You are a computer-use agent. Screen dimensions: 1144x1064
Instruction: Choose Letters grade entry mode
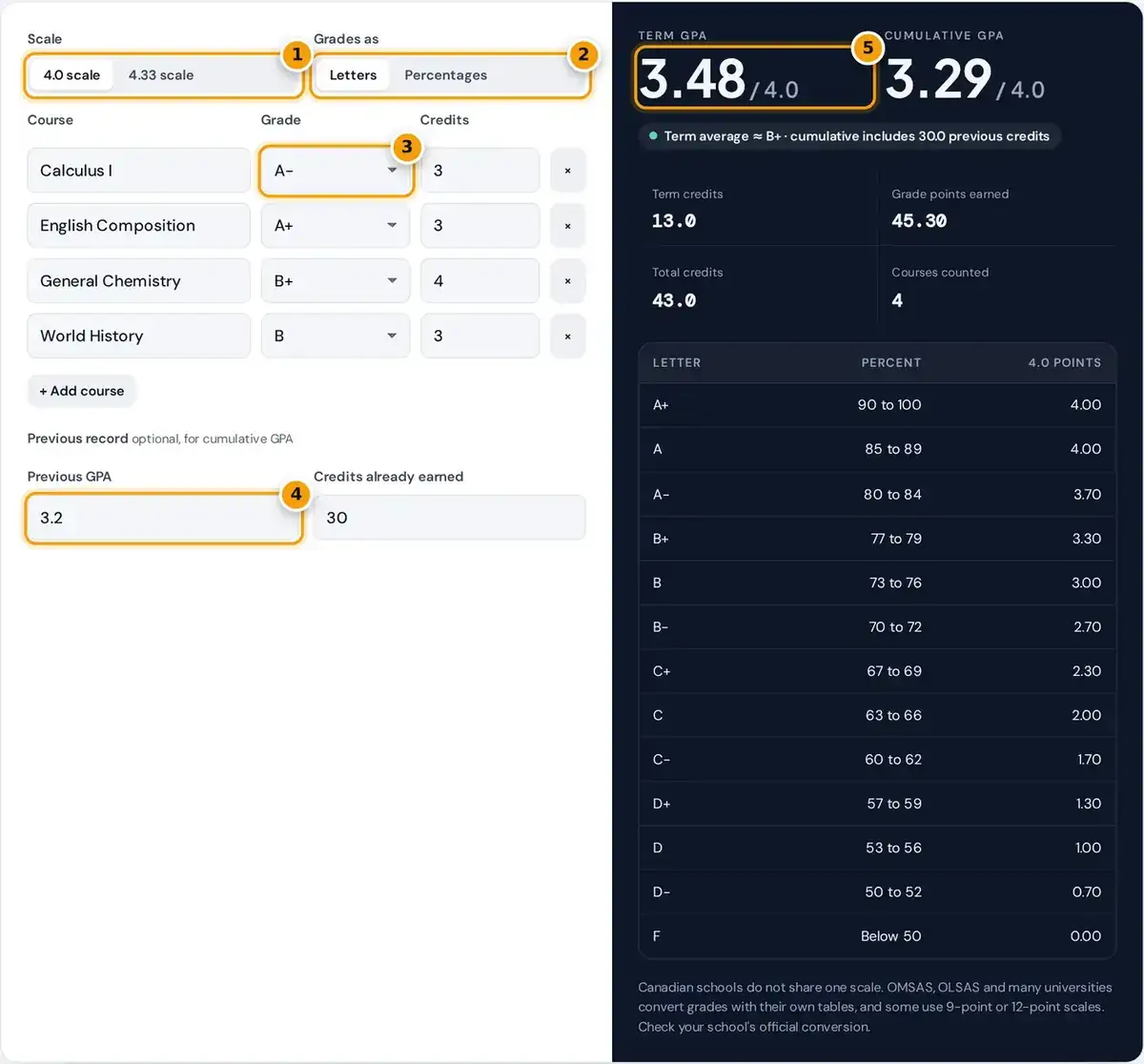pyautogui.click(x=353, y=75)
